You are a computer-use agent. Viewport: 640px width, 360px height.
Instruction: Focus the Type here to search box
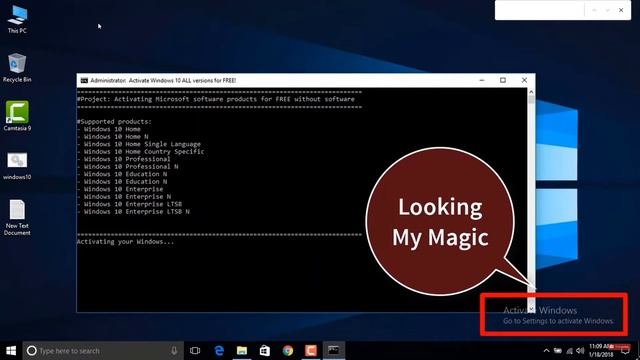(x=103, y=351)
